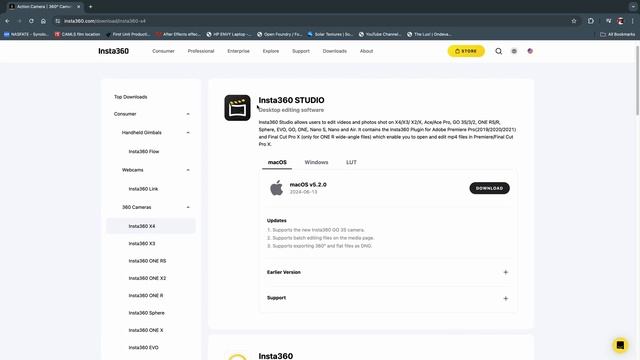The width and height of the screenshot is (640, 360).
Task: Click the language flag icon in the header
Action: tap(530, 51)
